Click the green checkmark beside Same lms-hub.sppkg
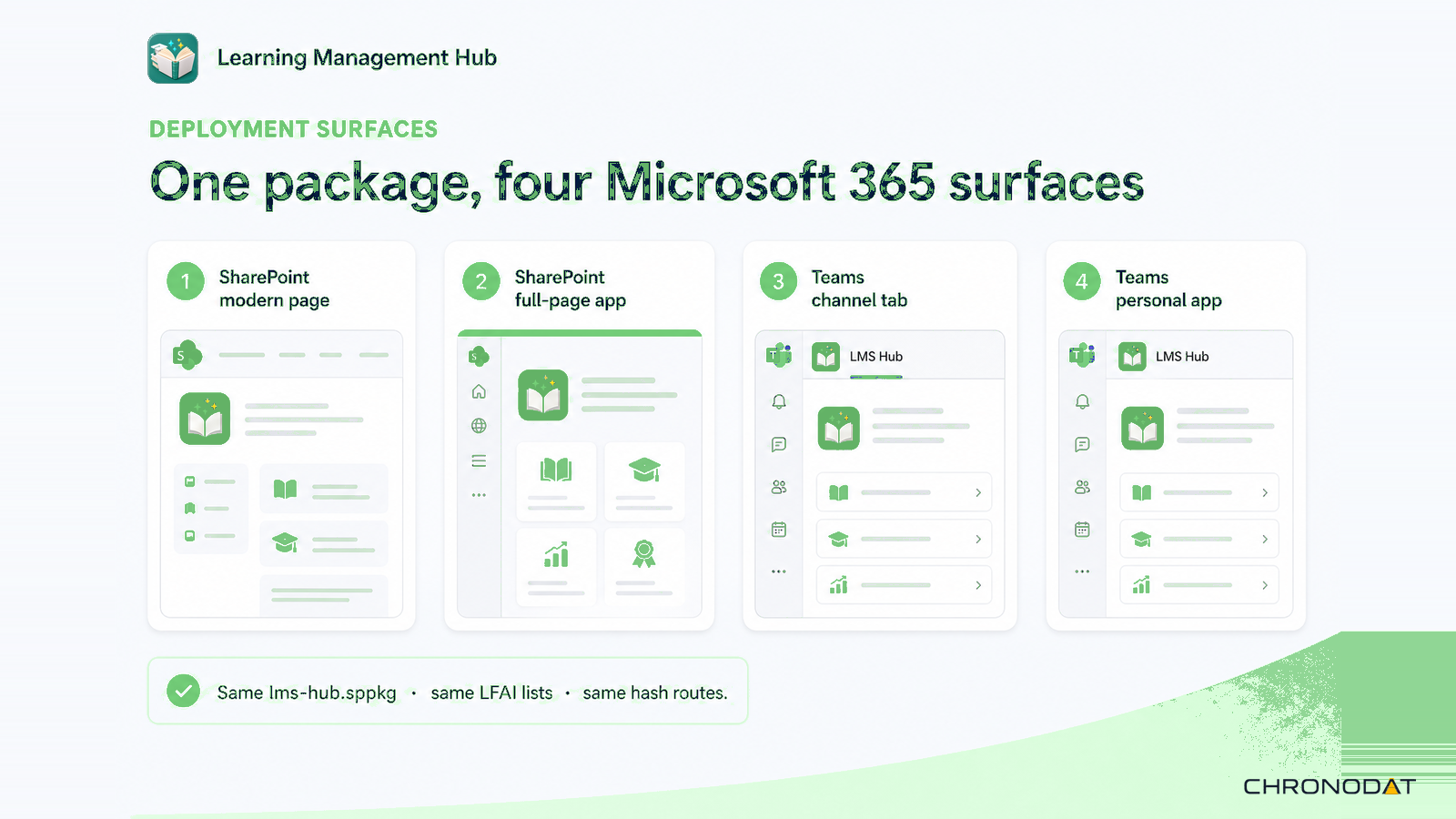This screenshot has height=819, width=1456. tap(183, 692)
